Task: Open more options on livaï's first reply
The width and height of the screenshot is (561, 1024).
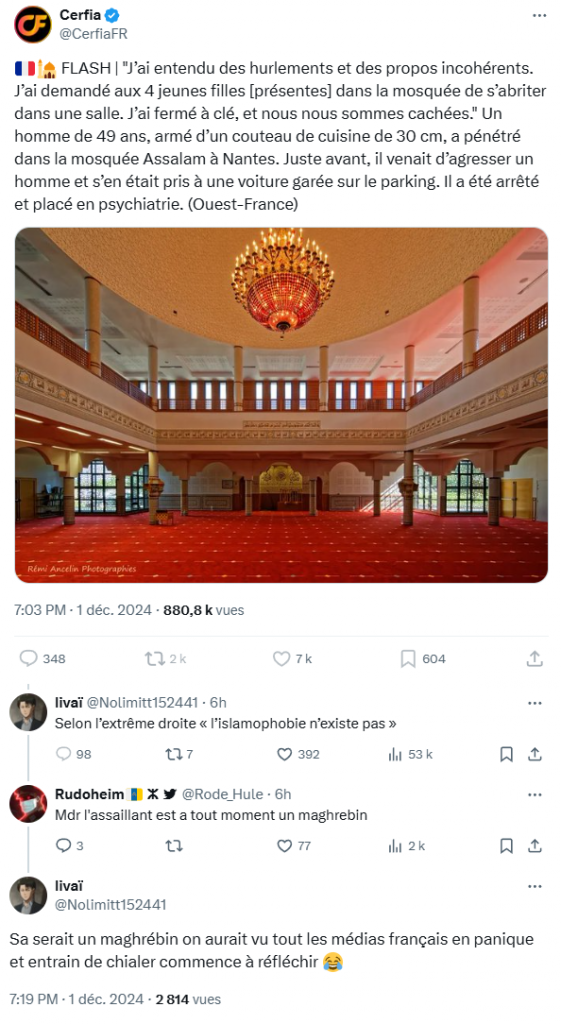Action: tap(534, 703)
